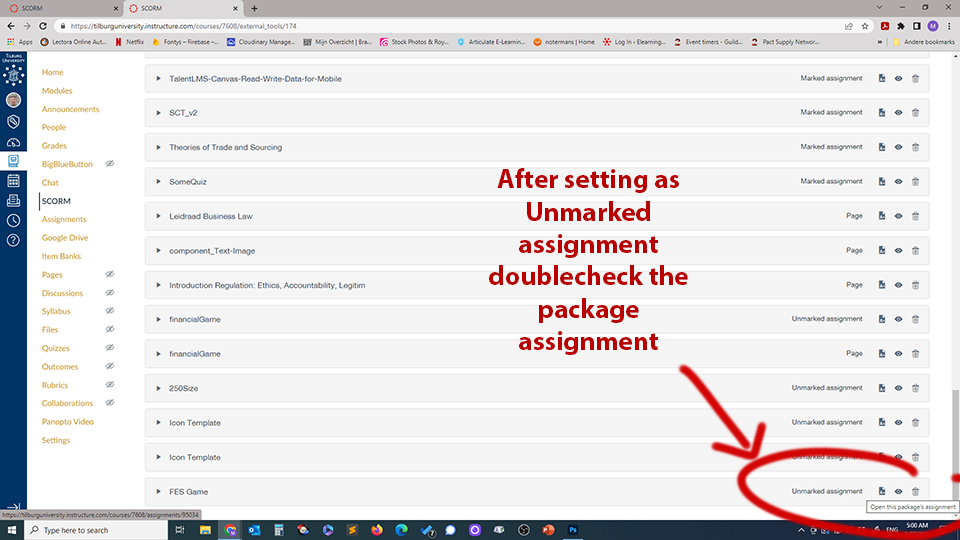Click trash icon for FES Game
This screenshot has width=960, height=540.
click(915, 492)
